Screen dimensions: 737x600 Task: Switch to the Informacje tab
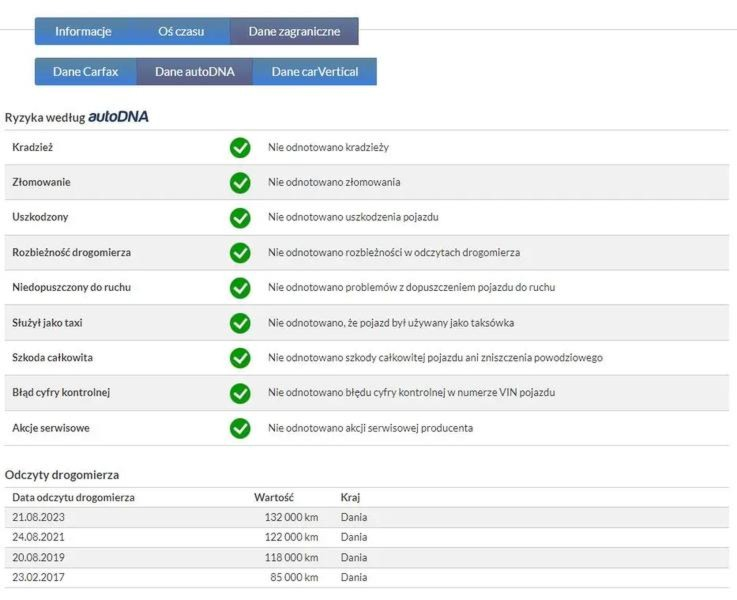point(83,31)
